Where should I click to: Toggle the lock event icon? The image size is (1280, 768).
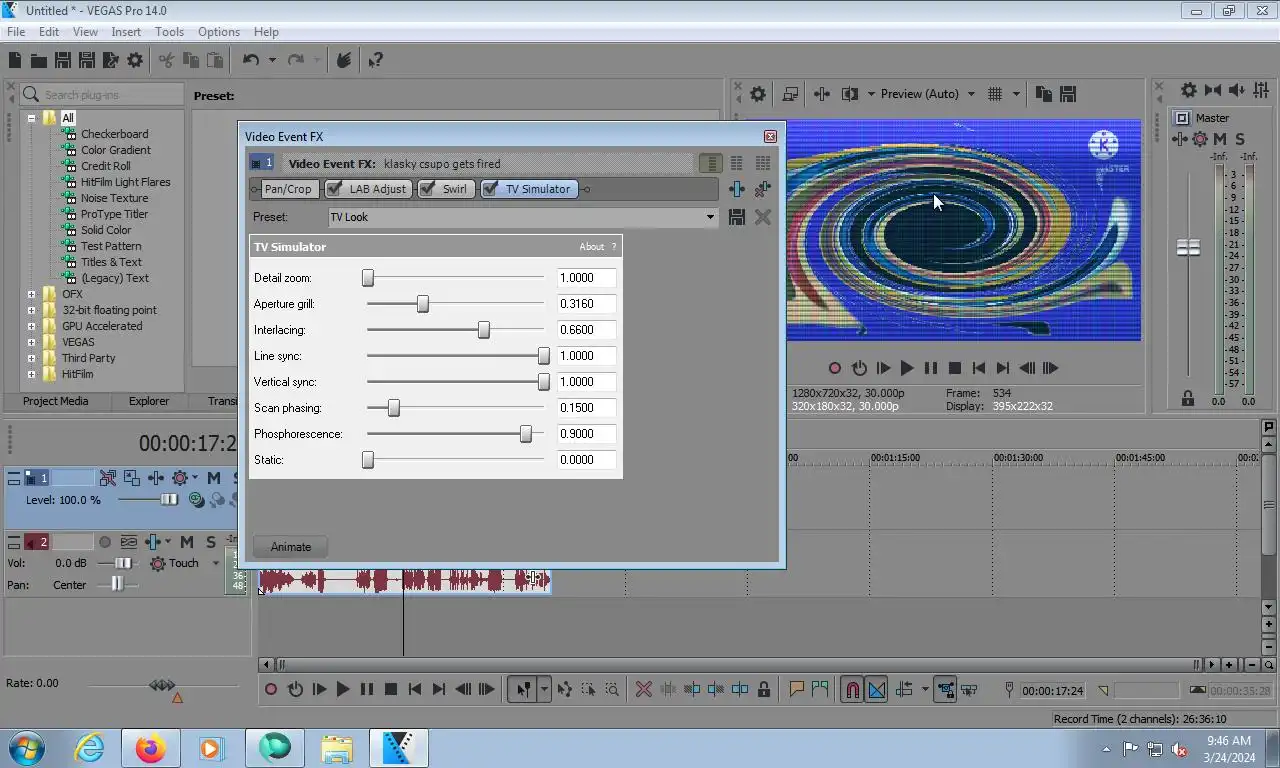coord(764,689)
